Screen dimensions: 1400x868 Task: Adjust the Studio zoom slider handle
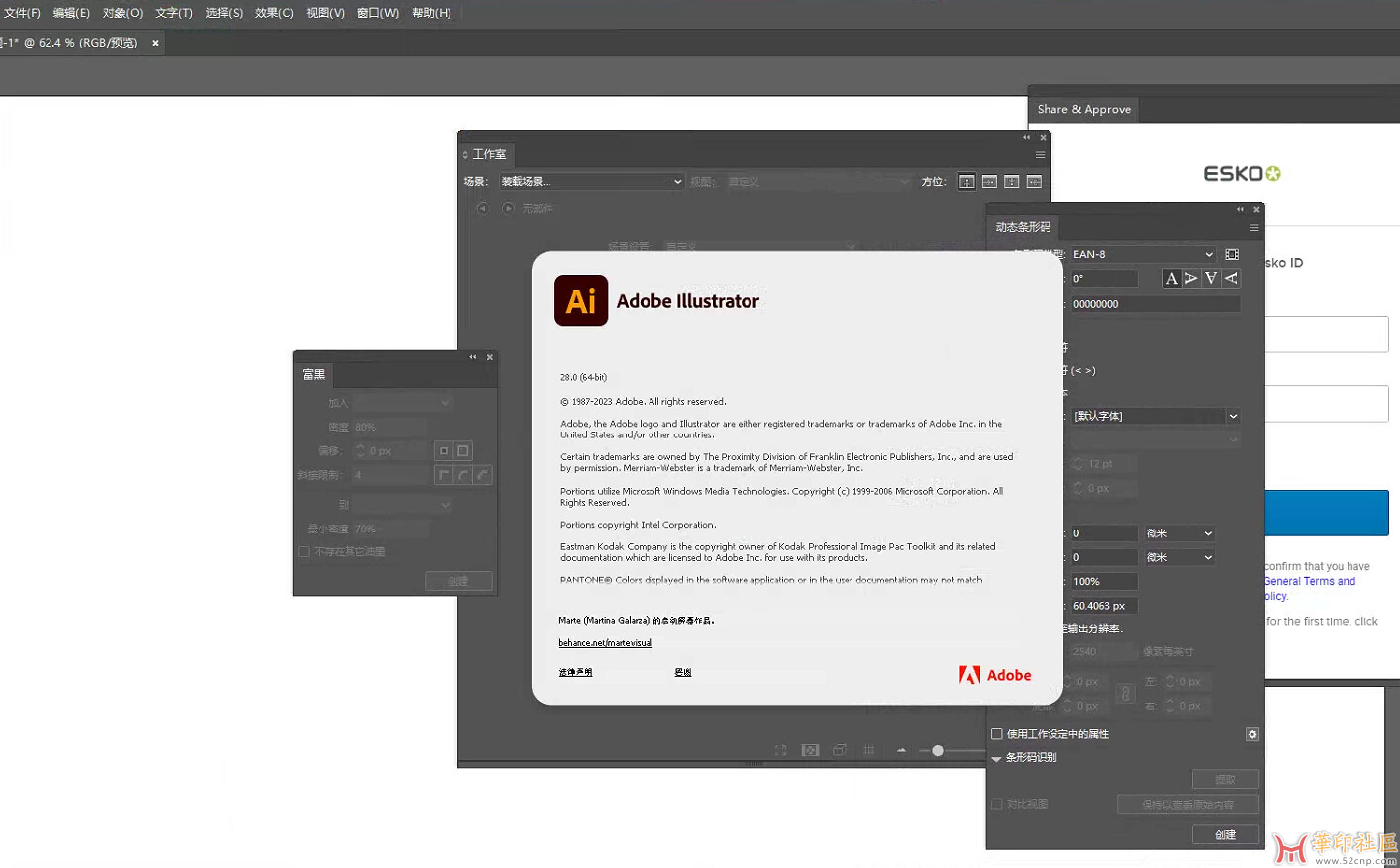tap(938, 751)
